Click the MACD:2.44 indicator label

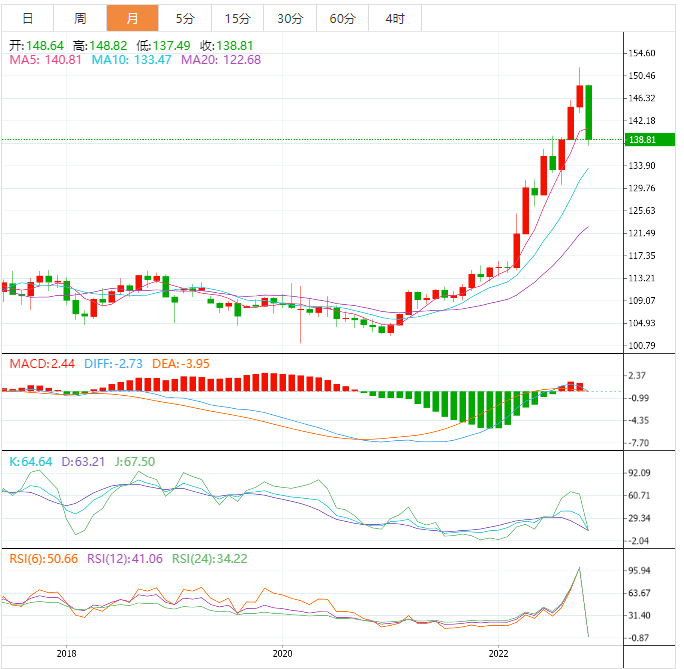coord(41,363)
